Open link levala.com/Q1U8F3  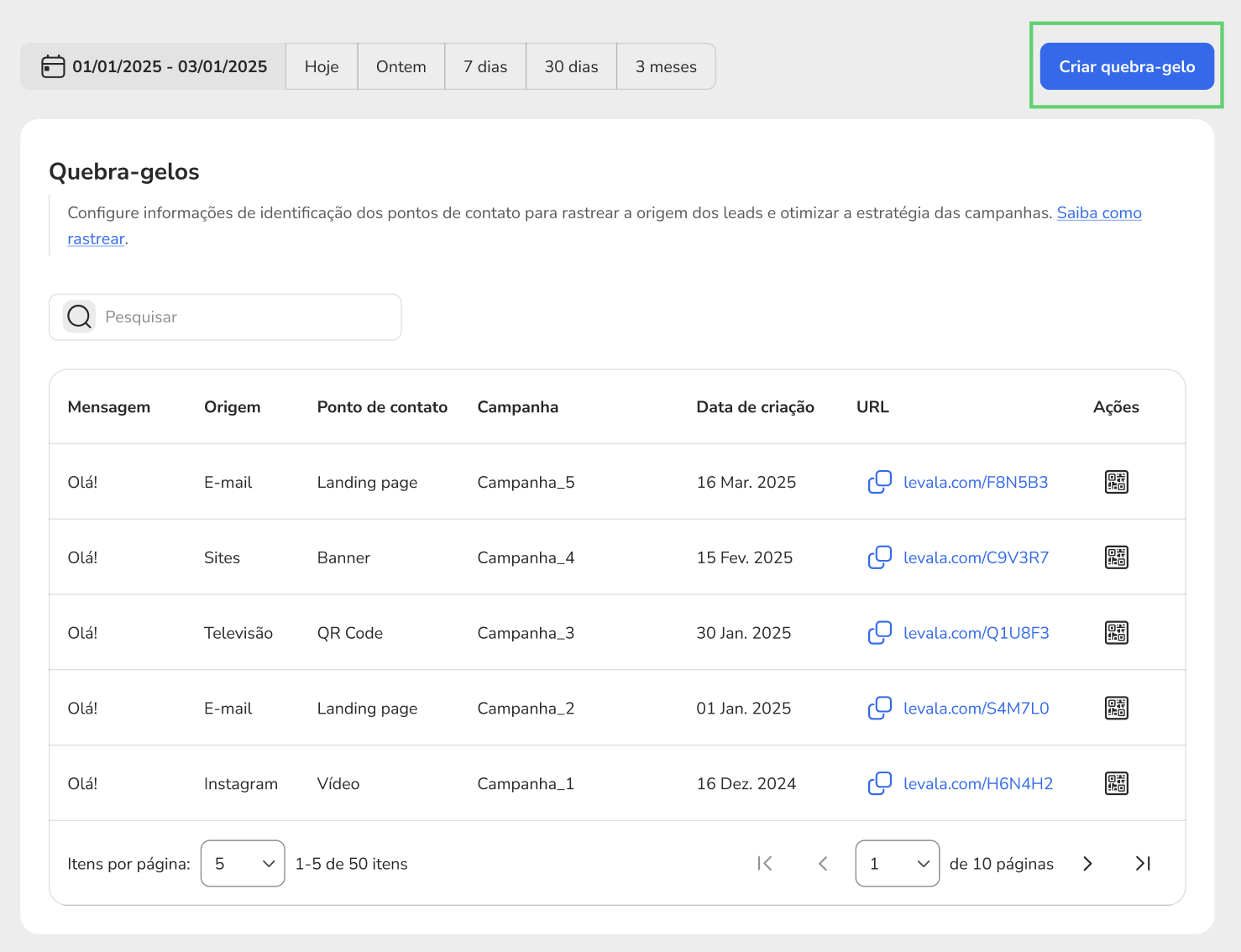click(x=977, y=633)
